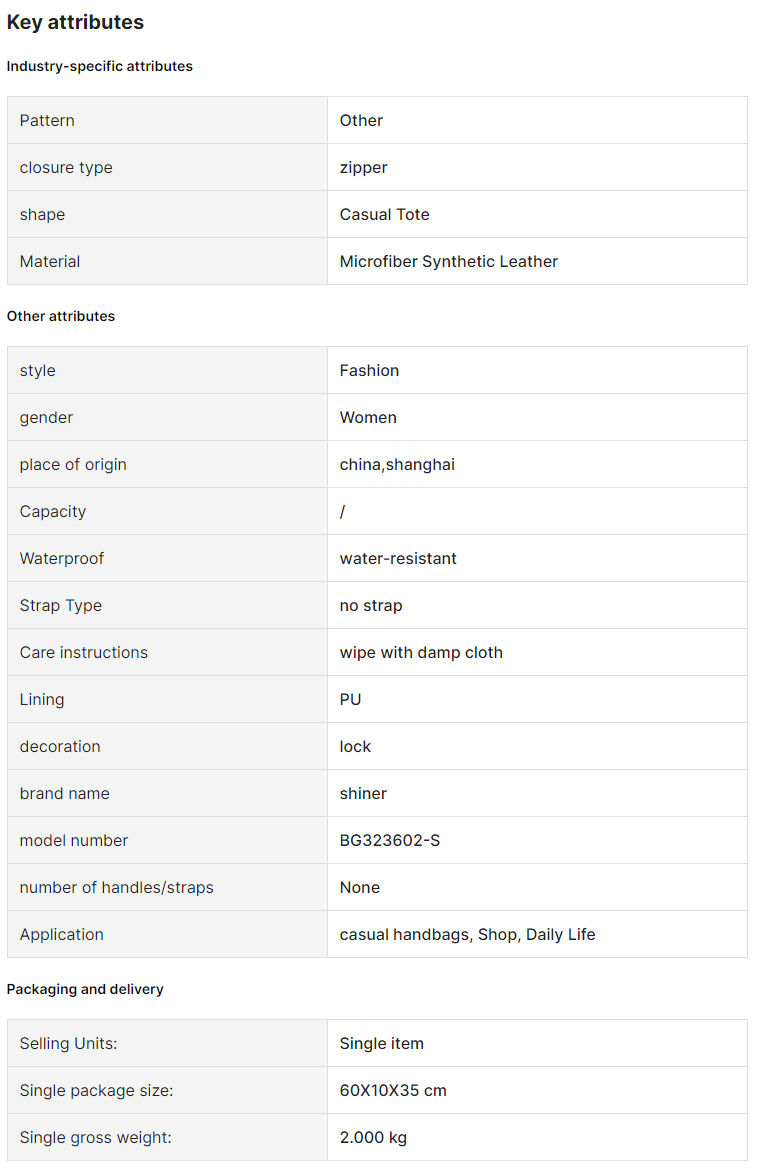Select the Microfiber Synthetic Leather value
This screenshot has width=760, height=1174.
coord(449,261)
